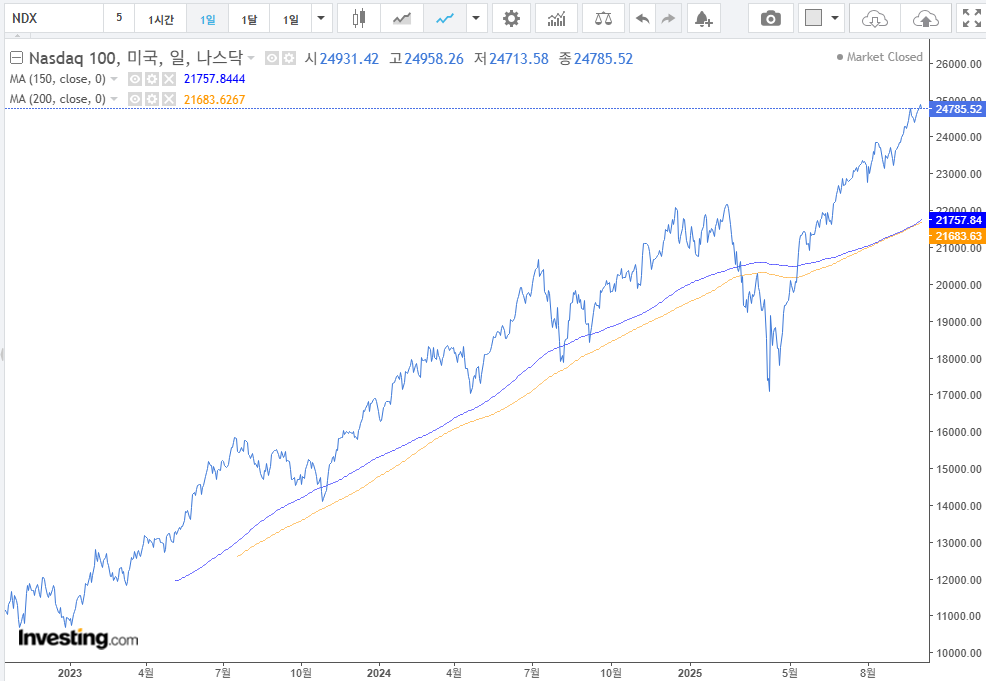Click the open value 24931.42

(349, 58)
